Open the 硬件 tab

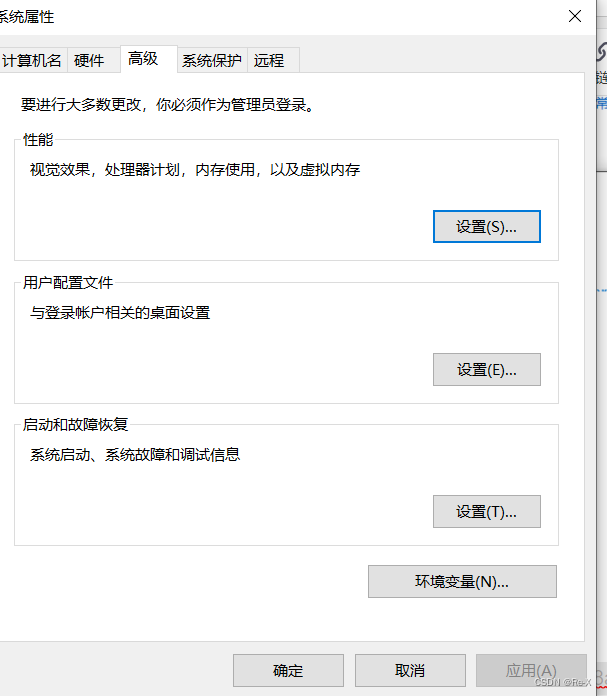point(94,60)
